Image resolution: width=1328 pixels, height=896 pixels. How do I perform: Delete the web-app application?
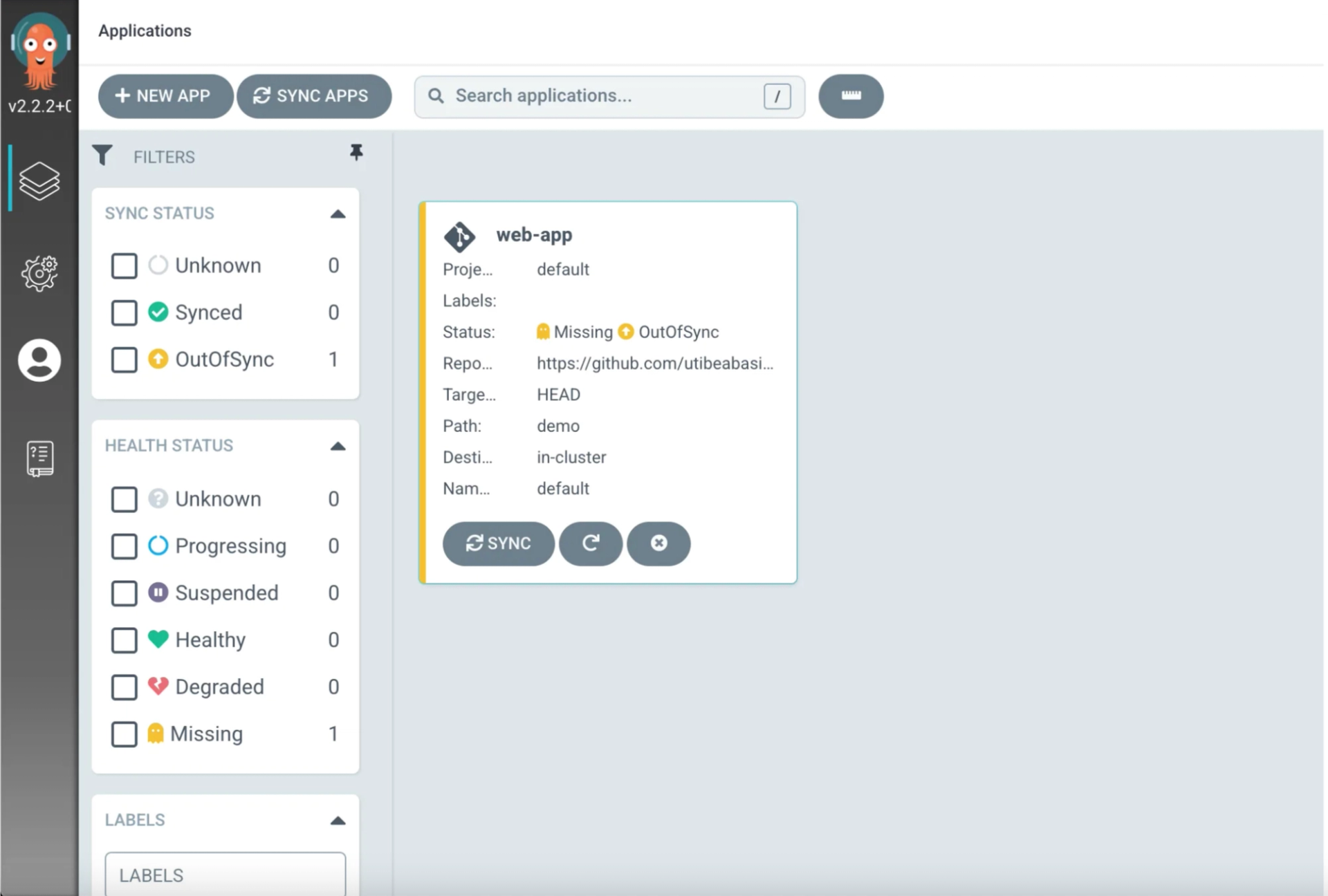658,543
